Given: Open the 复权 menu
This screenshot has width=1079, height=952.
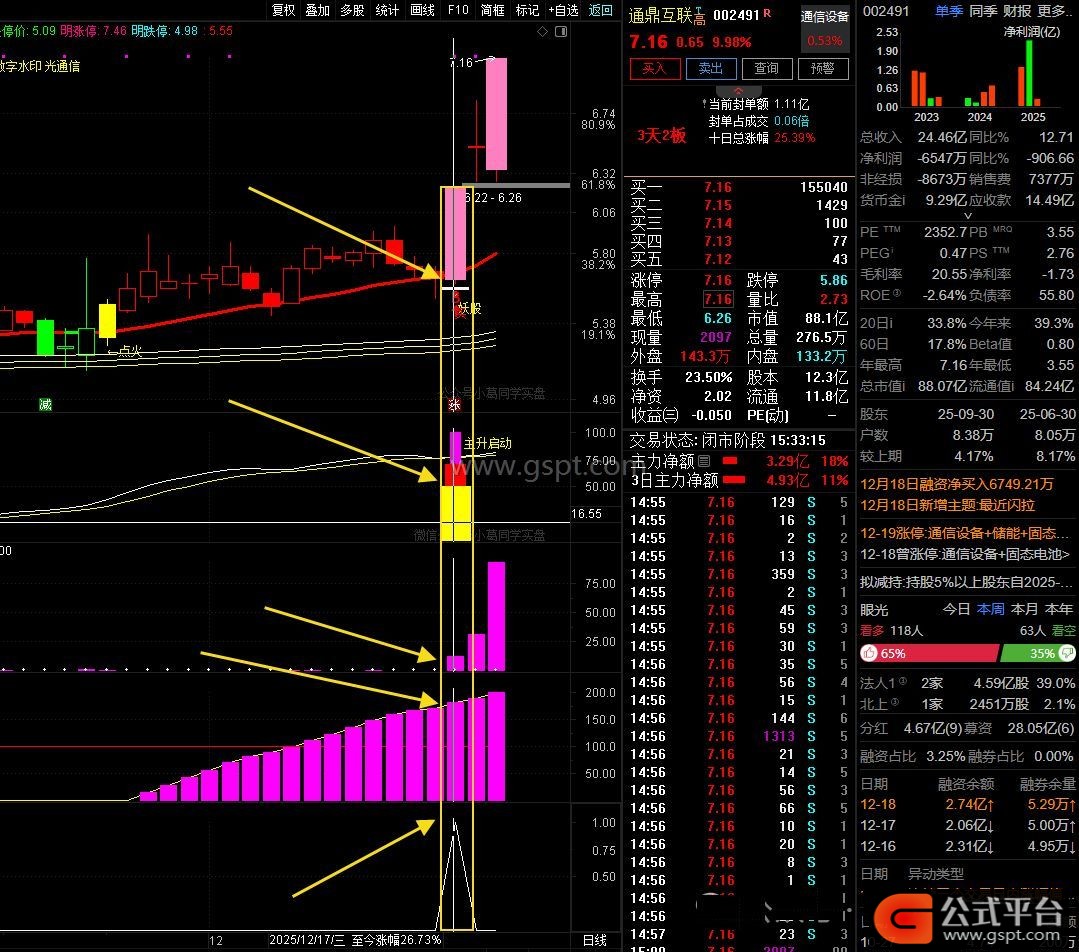Looking at the screenshot, I should coord(284,10).
